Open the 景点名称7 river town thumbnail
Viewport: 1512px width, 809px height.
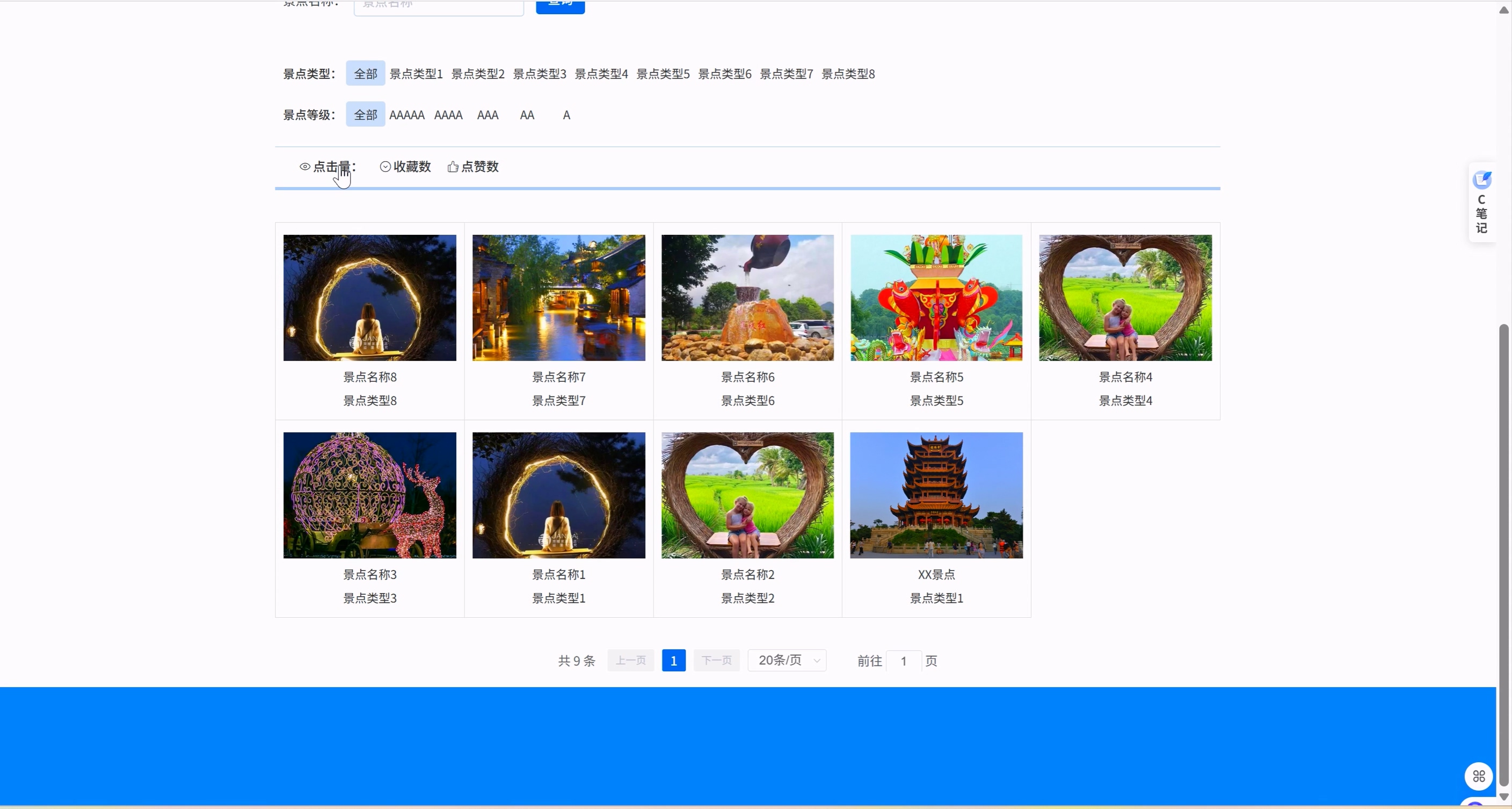pos(558,298)
